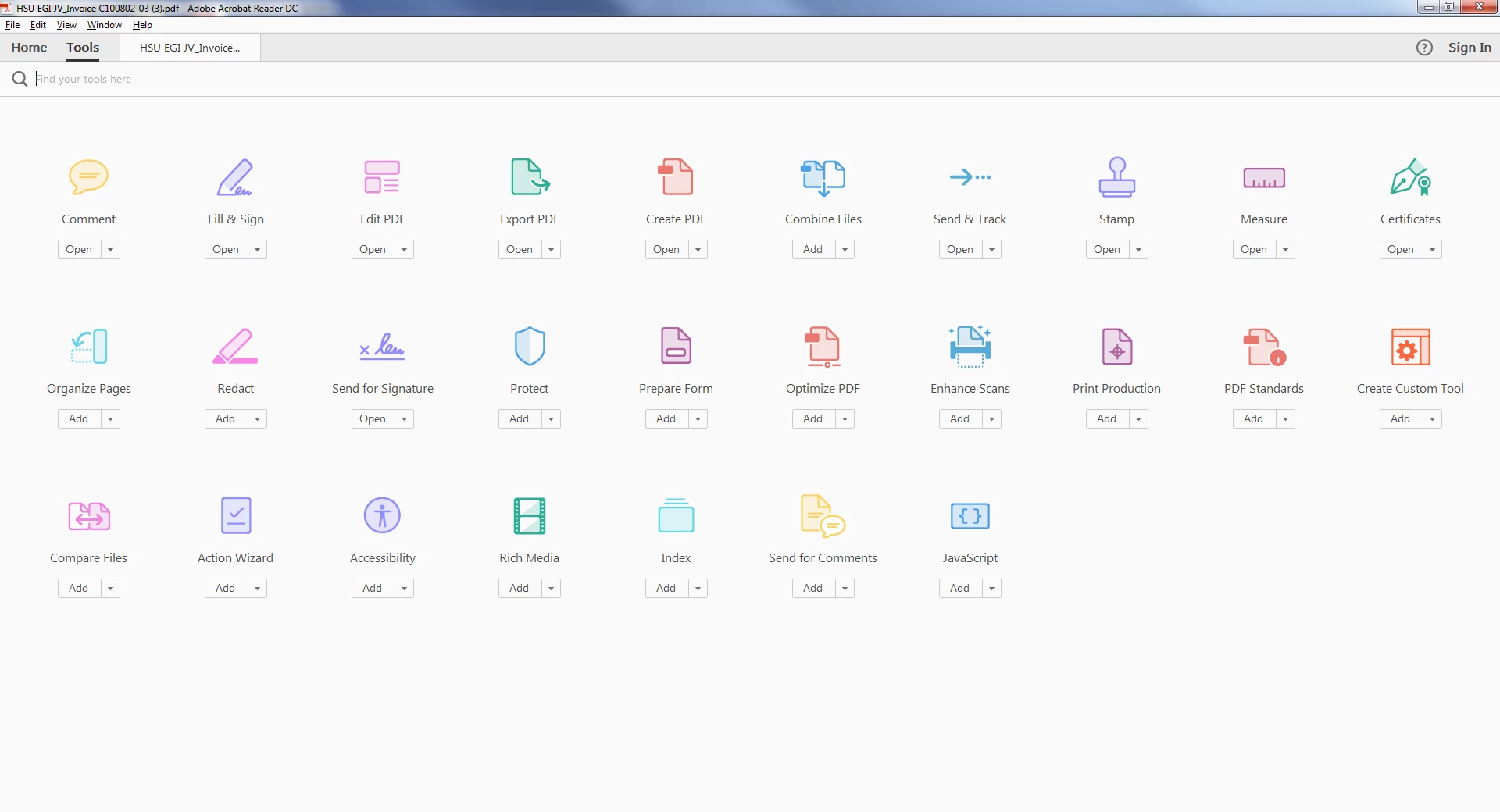
Task: Open the View menu
Action: 66,25
